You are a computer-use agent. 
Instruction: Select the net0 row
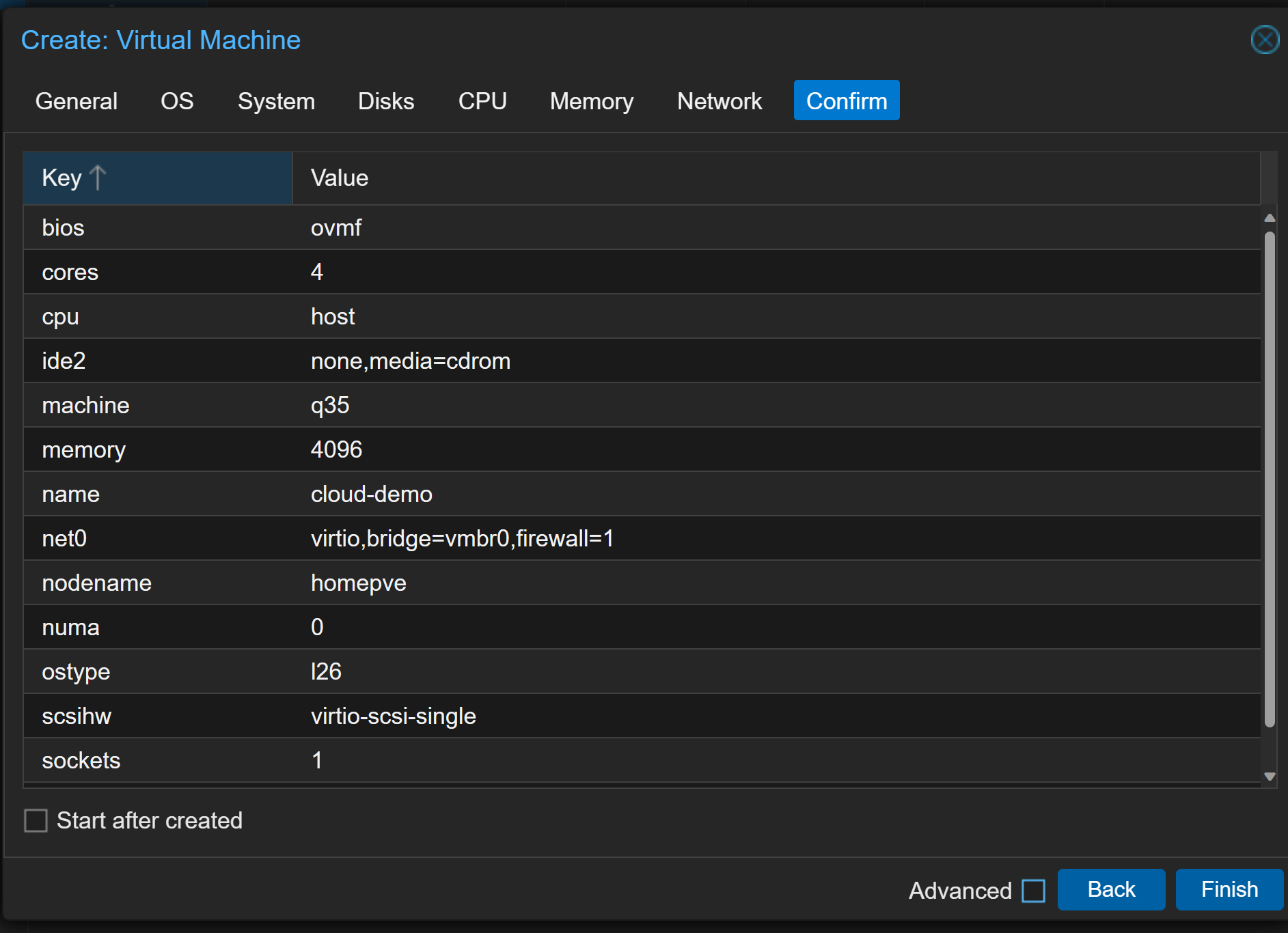641,538
